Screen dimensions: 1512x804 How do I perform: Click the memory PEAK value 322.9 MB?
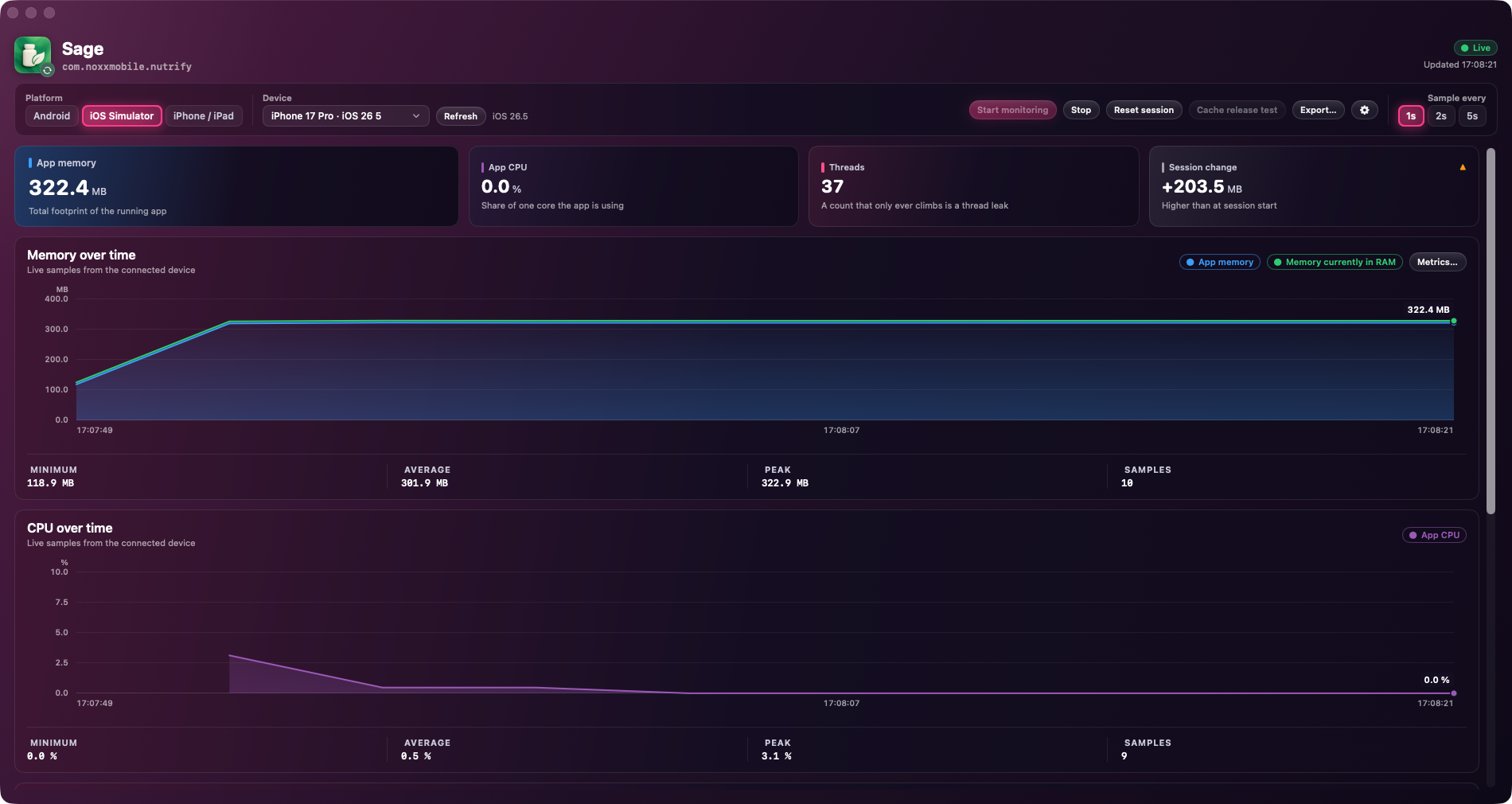785,483
